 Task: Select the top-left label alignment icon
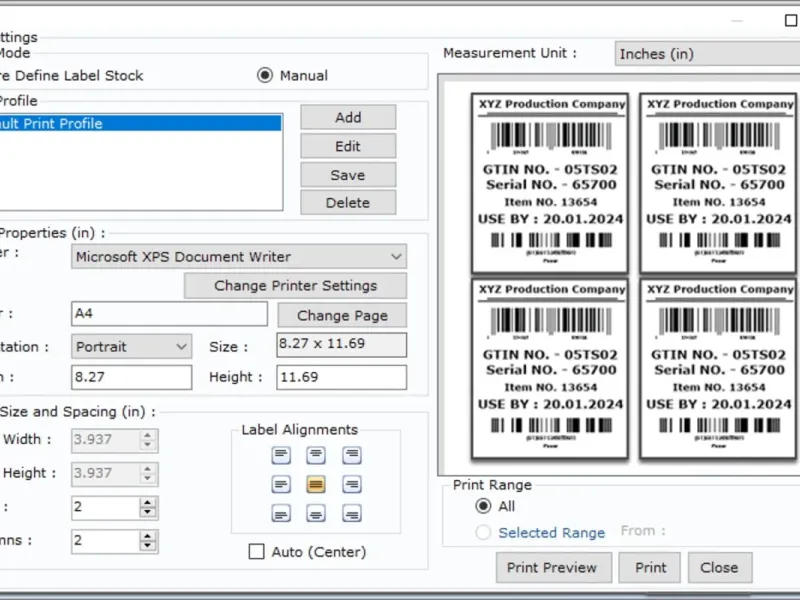281,456
